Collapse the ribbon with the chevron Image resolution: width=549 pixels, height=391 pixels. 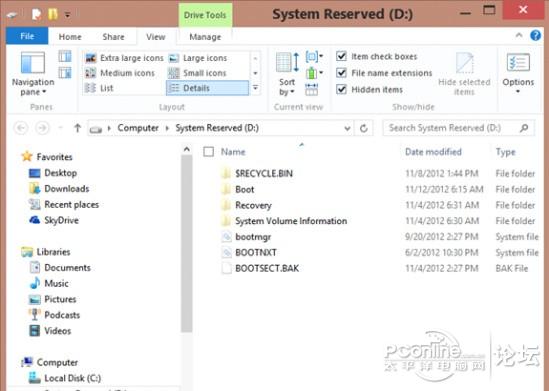(x=519, y=35)
